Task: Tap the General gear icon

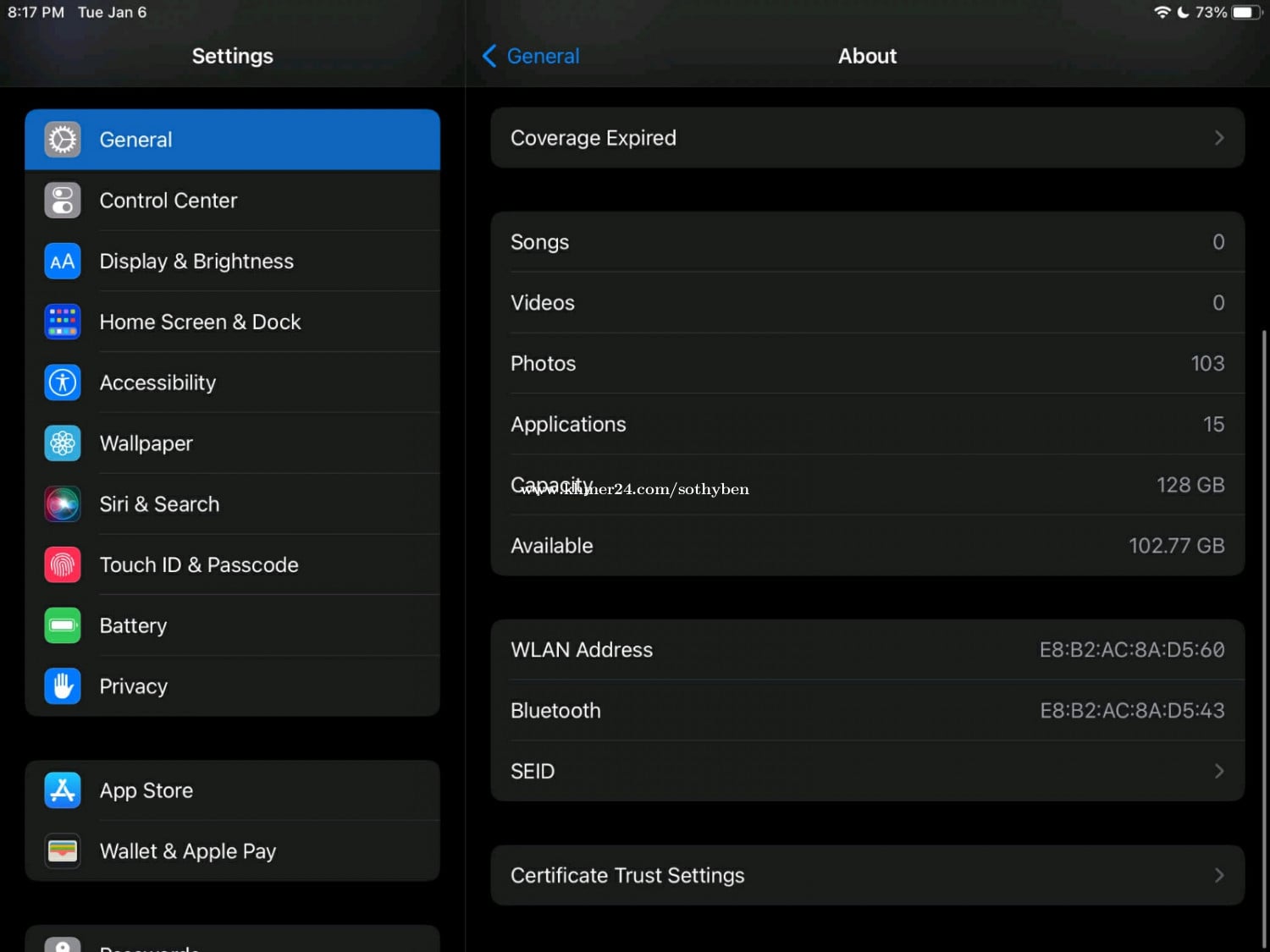Action: (x=63, y=140)
